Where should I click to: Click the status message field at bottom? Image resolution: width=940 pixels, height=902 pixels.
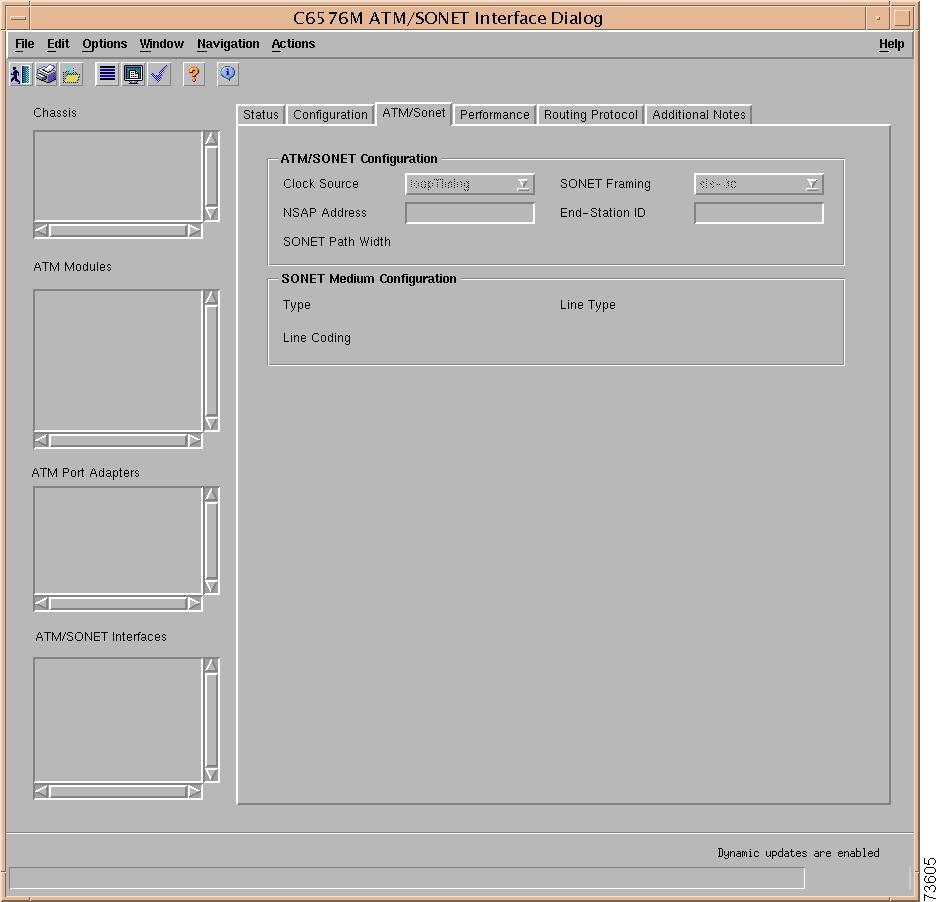point(406,878)
